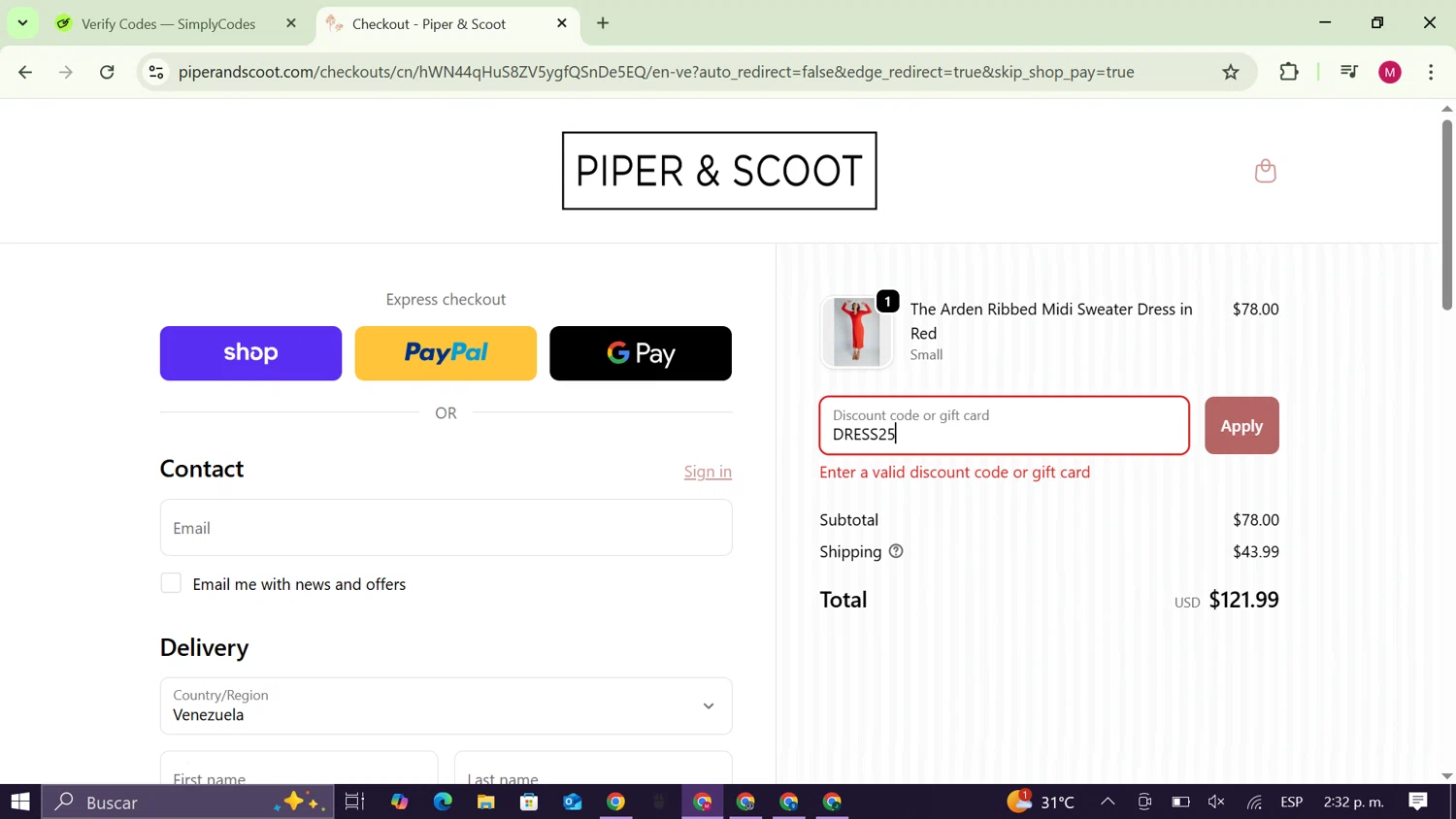Close the Checkout Piper & Scoot tab
Image resolution: width=1456 pixels, height=819 pixels.
point(562,23)
